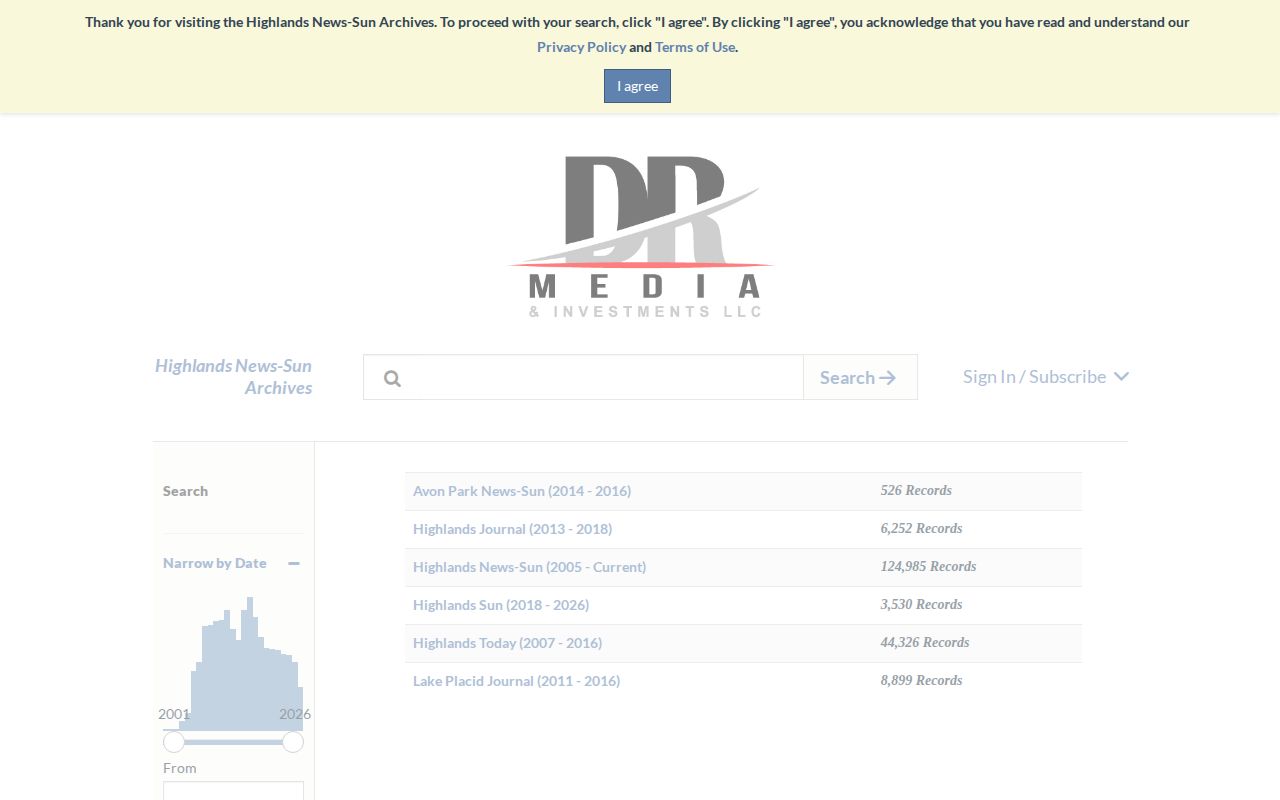Open Lake Placid Journal (2011 - 2016)
Screen dimensions: 1280x800
pyautogui.click(x=516, y=681)
